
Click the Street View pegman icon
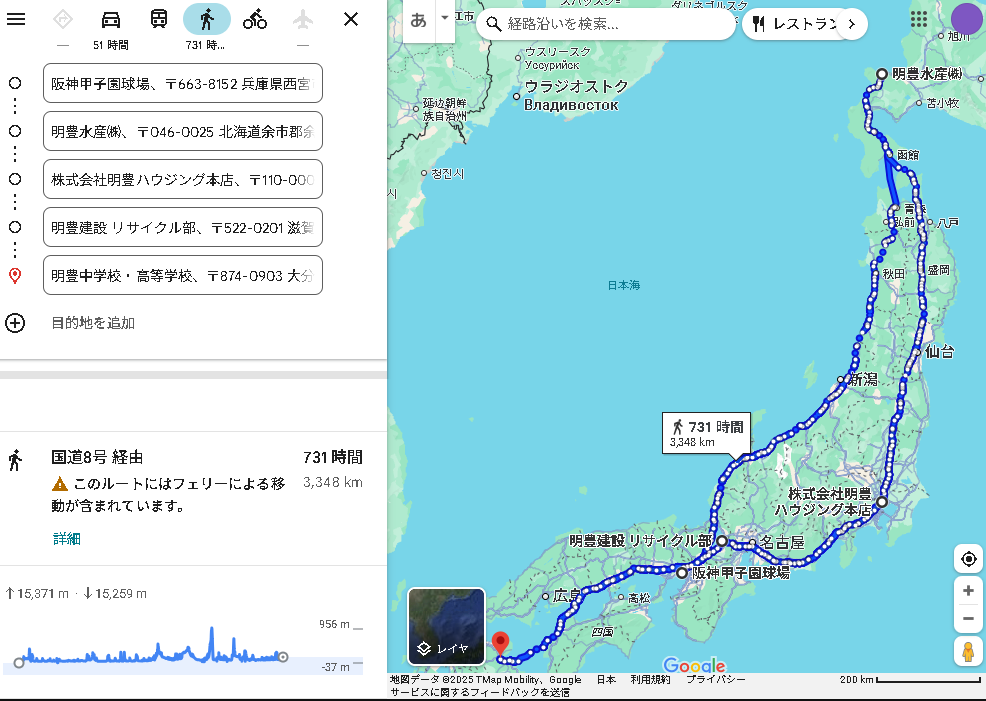point(968,651)
